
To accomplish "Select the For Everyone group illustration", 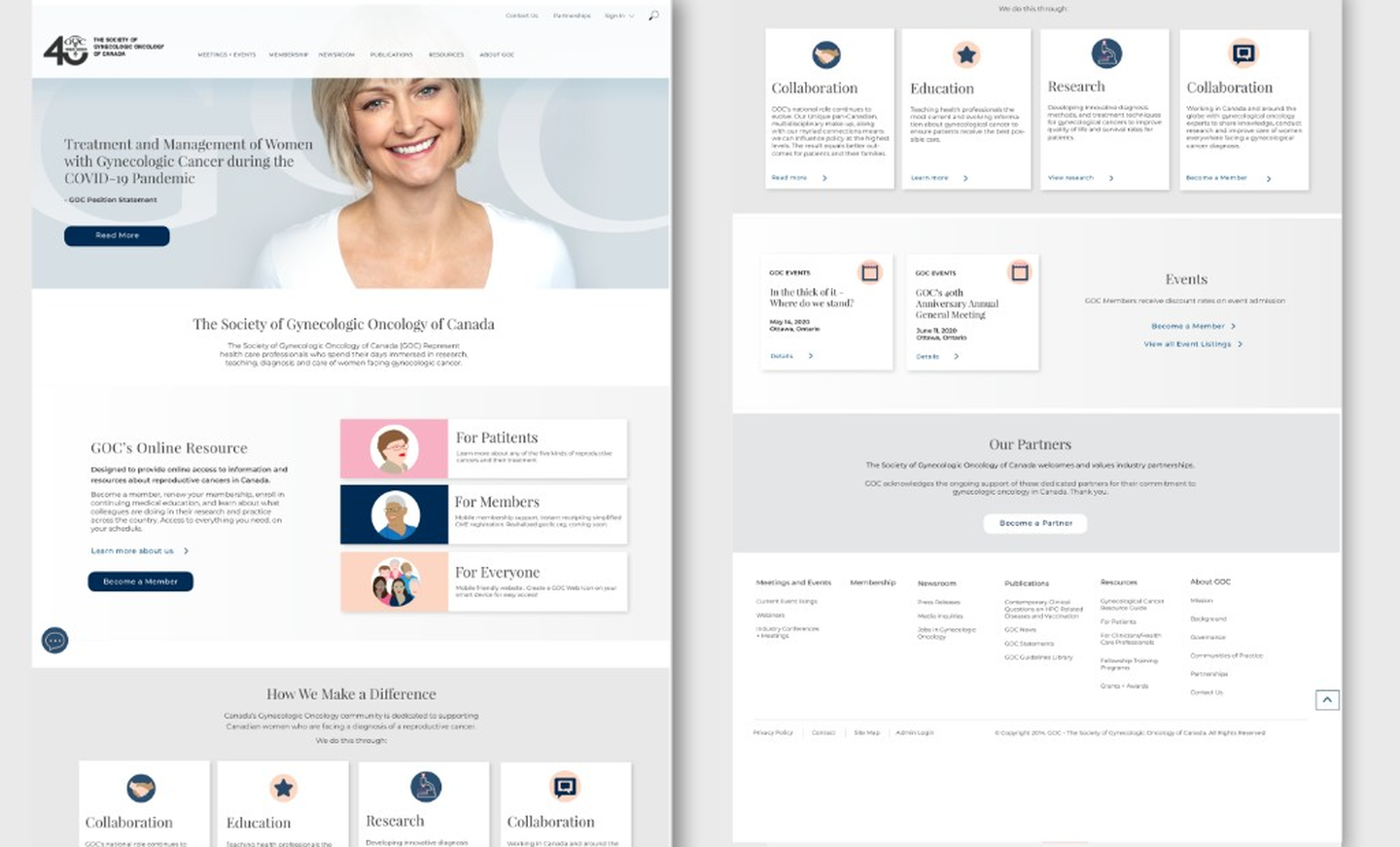I will click(x=396, y=582).
